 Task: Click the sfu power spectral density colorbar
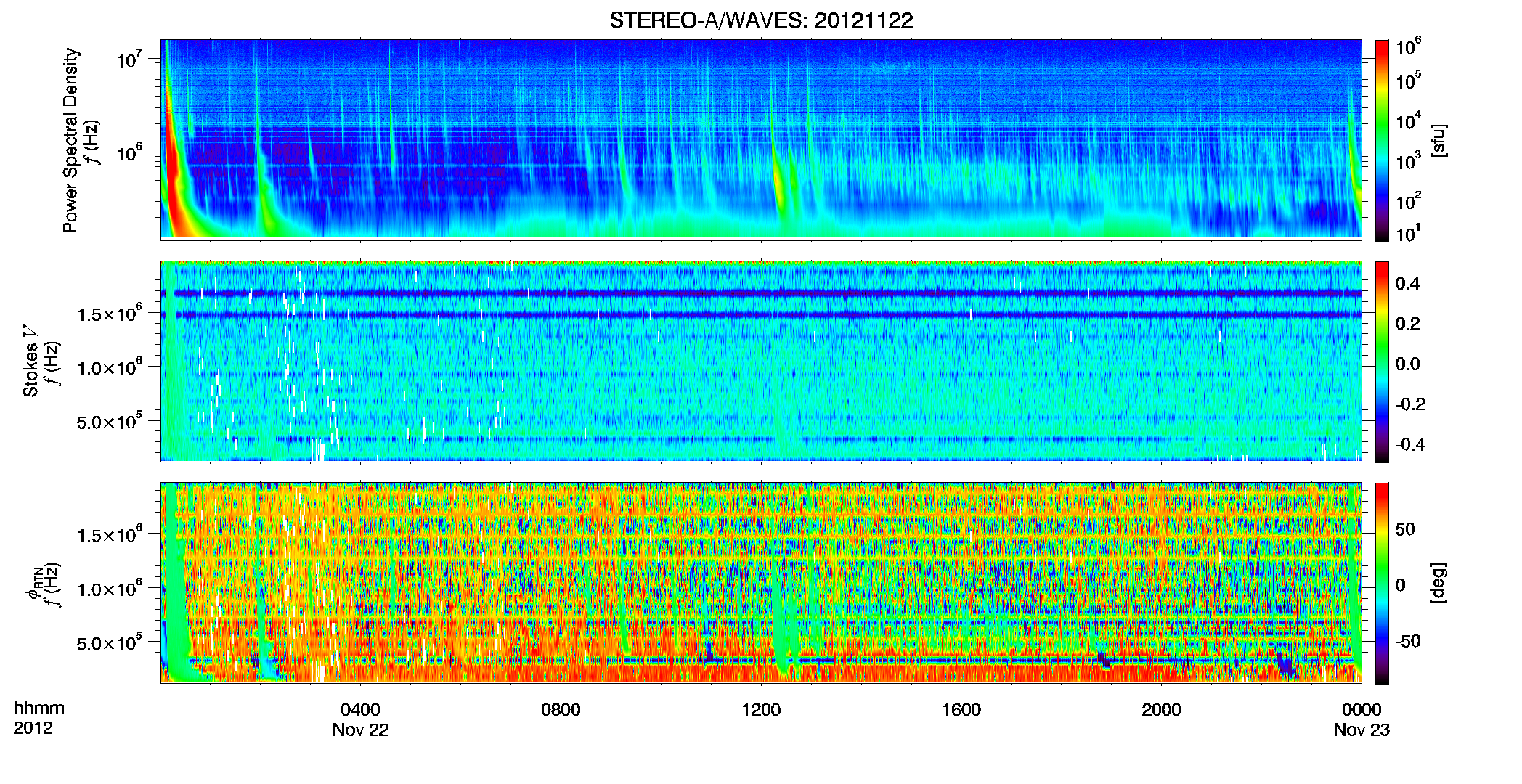[1382, 139]
